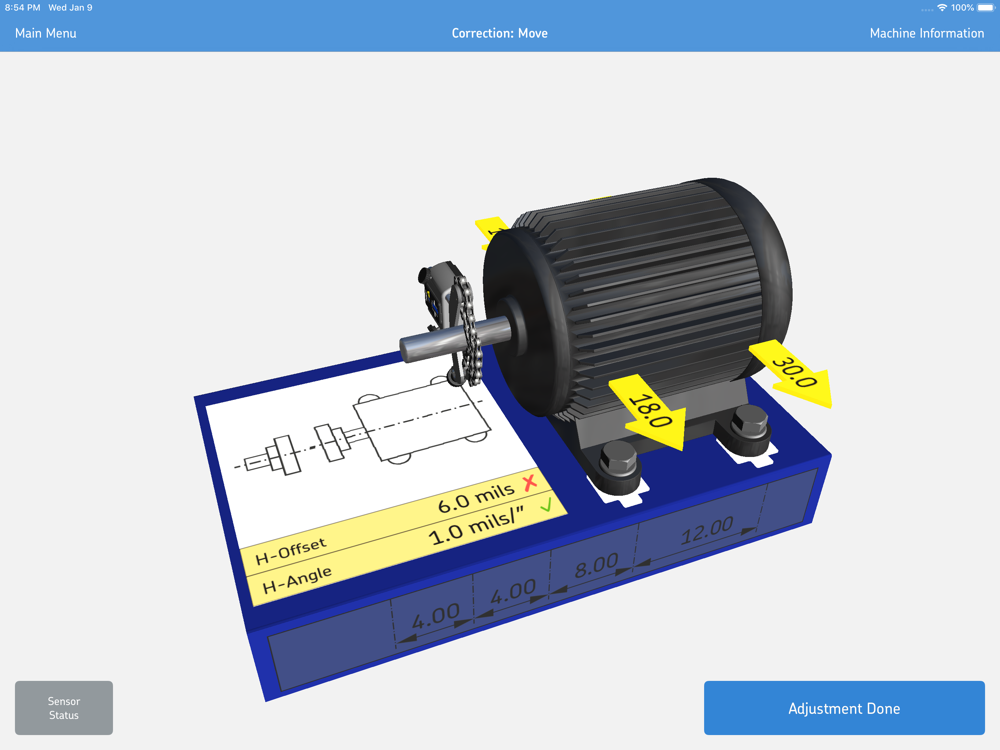1000x750 pixels.
Task: Tap the Adjustment Done button
Action: tap(844, 708)
